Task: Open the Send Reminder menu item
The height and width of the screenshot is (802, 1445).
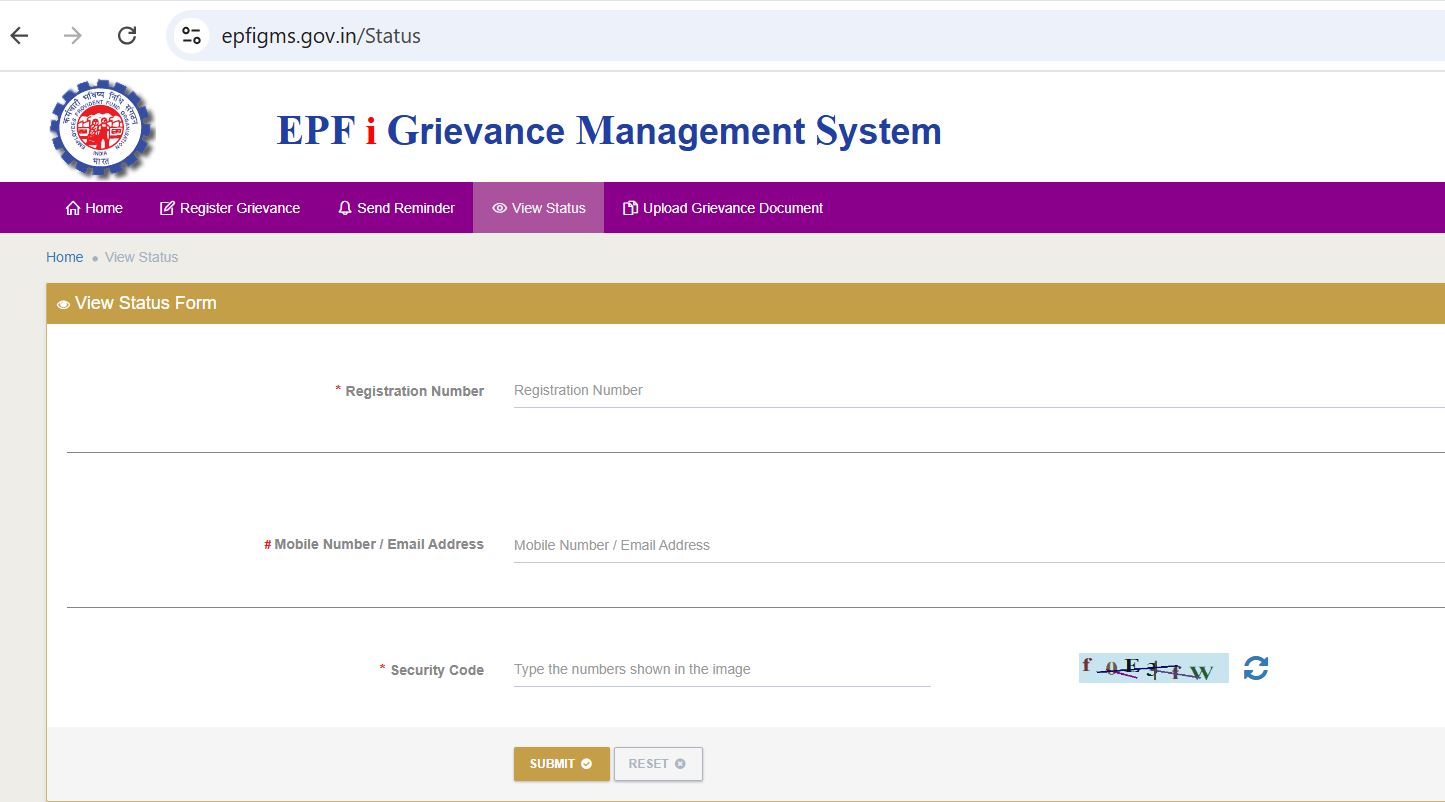Action: click(396, 208)
